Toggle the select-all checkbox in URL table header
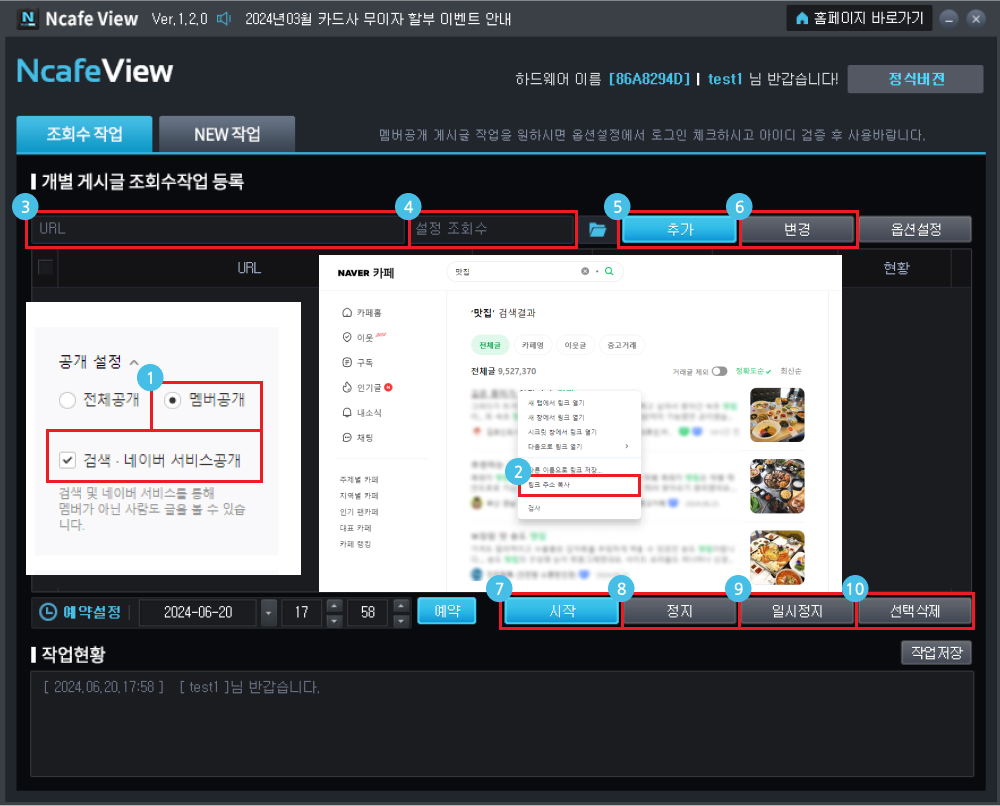This screenshot has width=1000, height=806. 45,267
